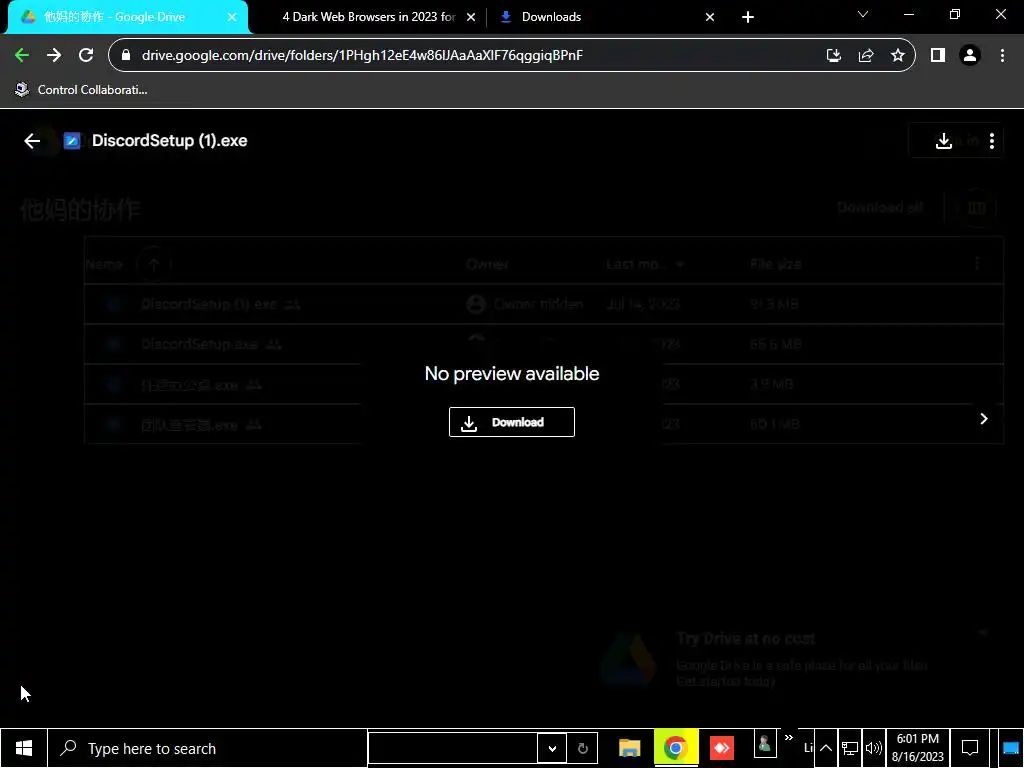The image size is (1024, 768).
Task: Open File Explorer from the taskbar
Action: [x=630, y=748]
